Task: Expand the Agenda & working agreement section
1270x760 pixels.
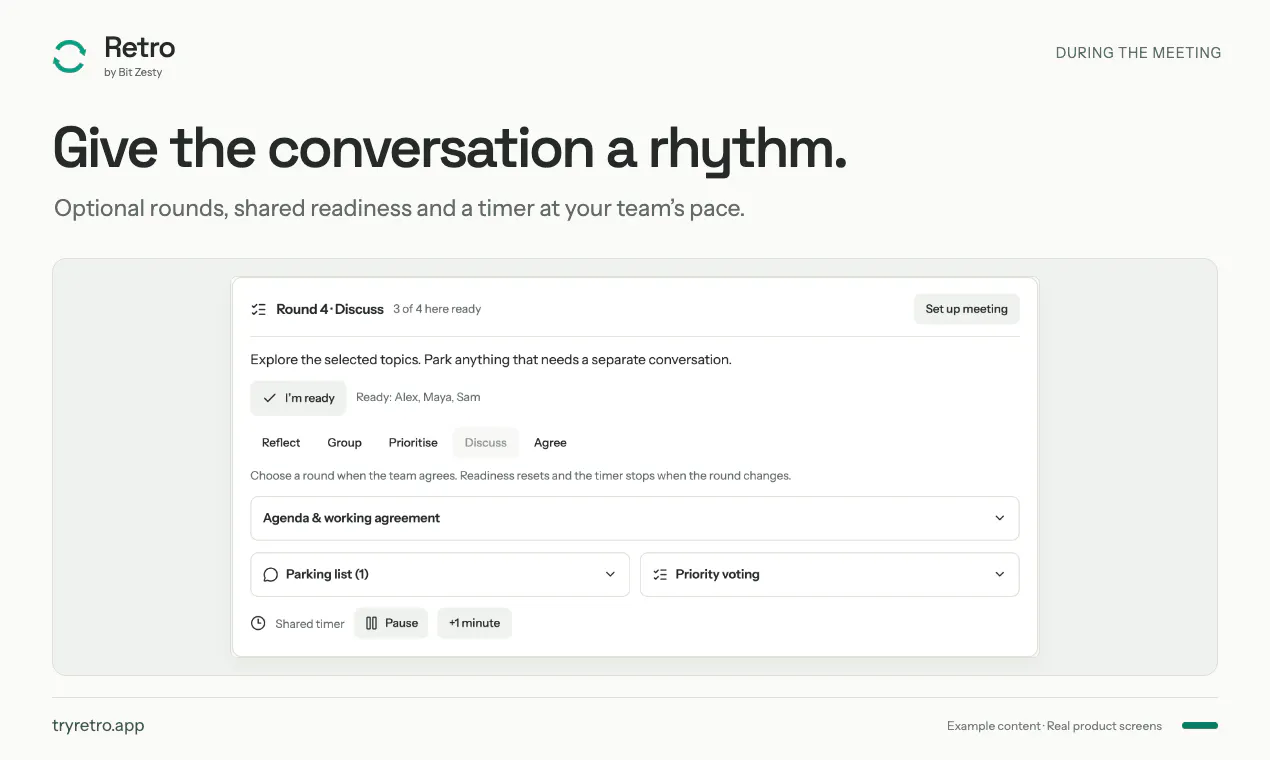Action: click(635, 518)
